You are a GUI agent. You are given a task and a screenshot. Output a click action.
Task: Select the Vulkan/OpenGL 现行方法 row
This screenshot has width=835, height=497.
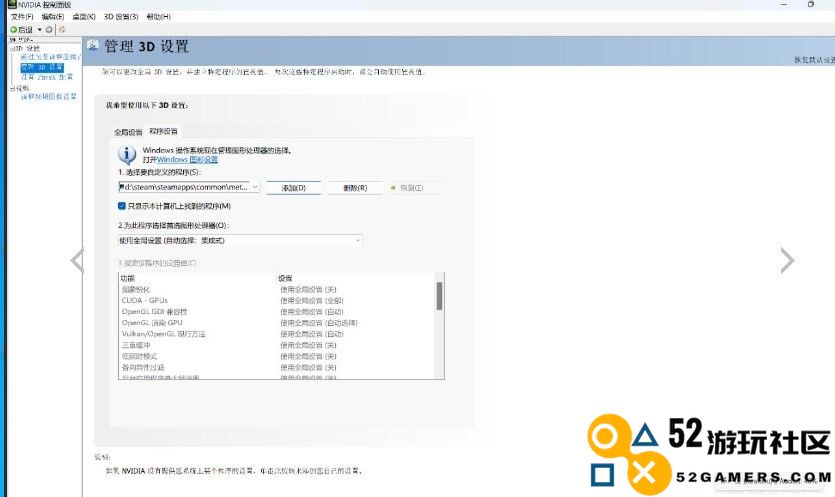(277, 334)
